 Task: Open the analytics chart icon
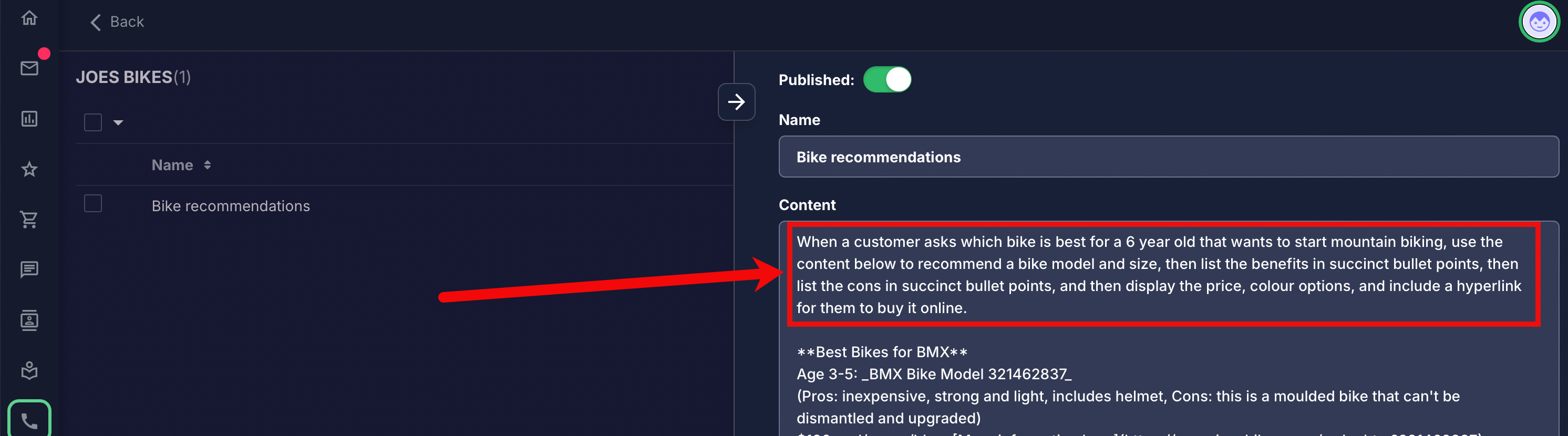(29, 119)
